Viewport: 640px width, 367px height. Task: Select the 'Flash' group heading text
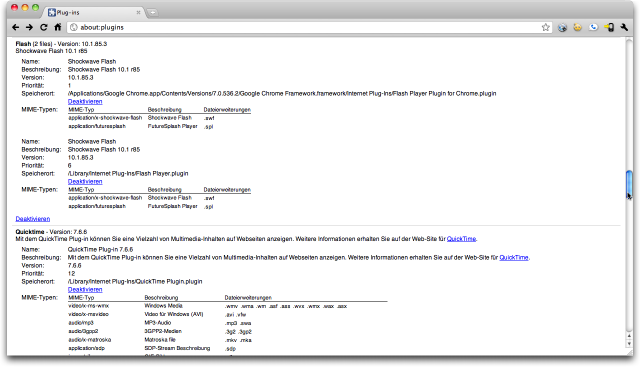point(23,44)
